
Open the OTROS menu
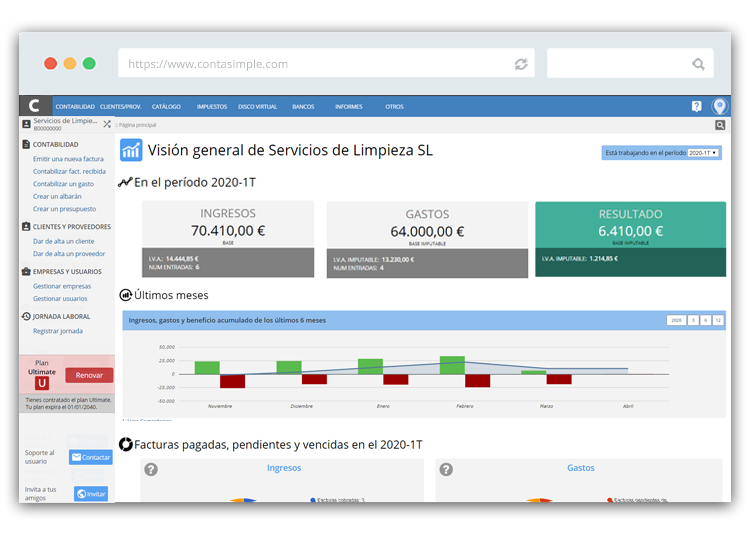(395, 107)
